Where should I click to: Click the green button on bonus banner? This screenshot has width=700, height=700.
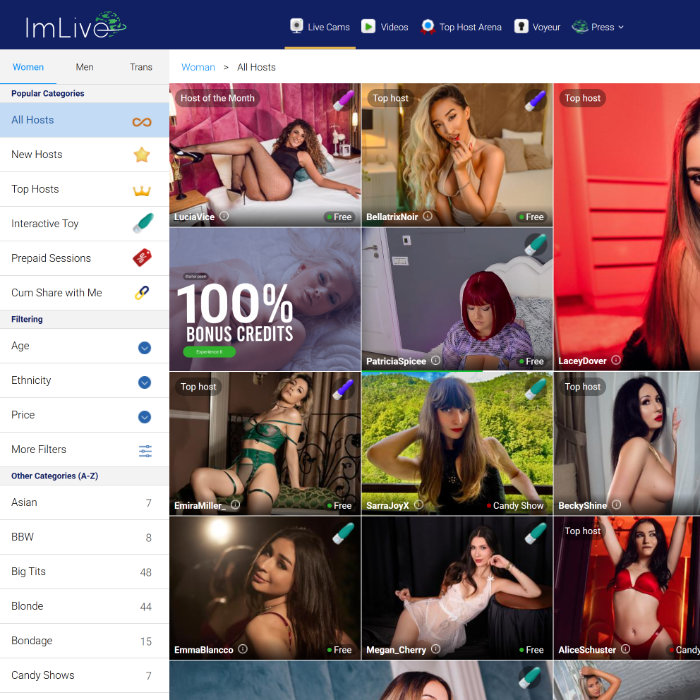coord(209,352)
